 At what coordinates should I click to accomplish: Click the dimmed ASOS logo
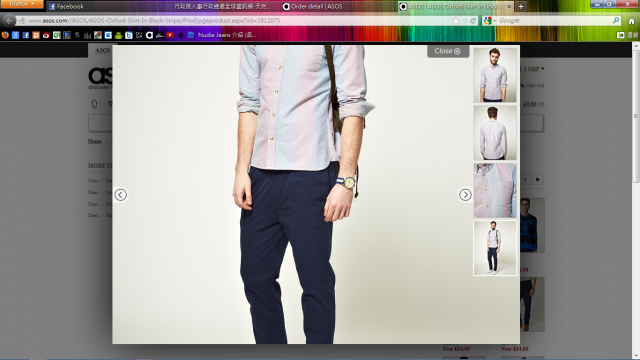(100, 78)
